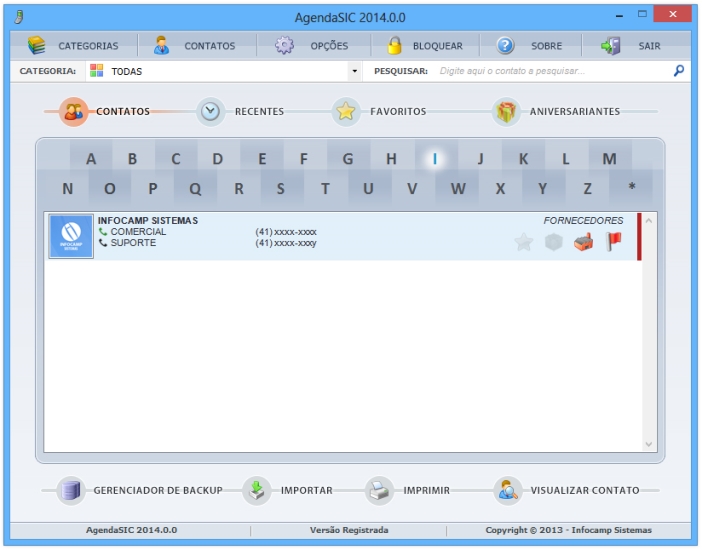Open the Sobre question mark icon
The width and height of the screenshot is (702, 550).
505,45
